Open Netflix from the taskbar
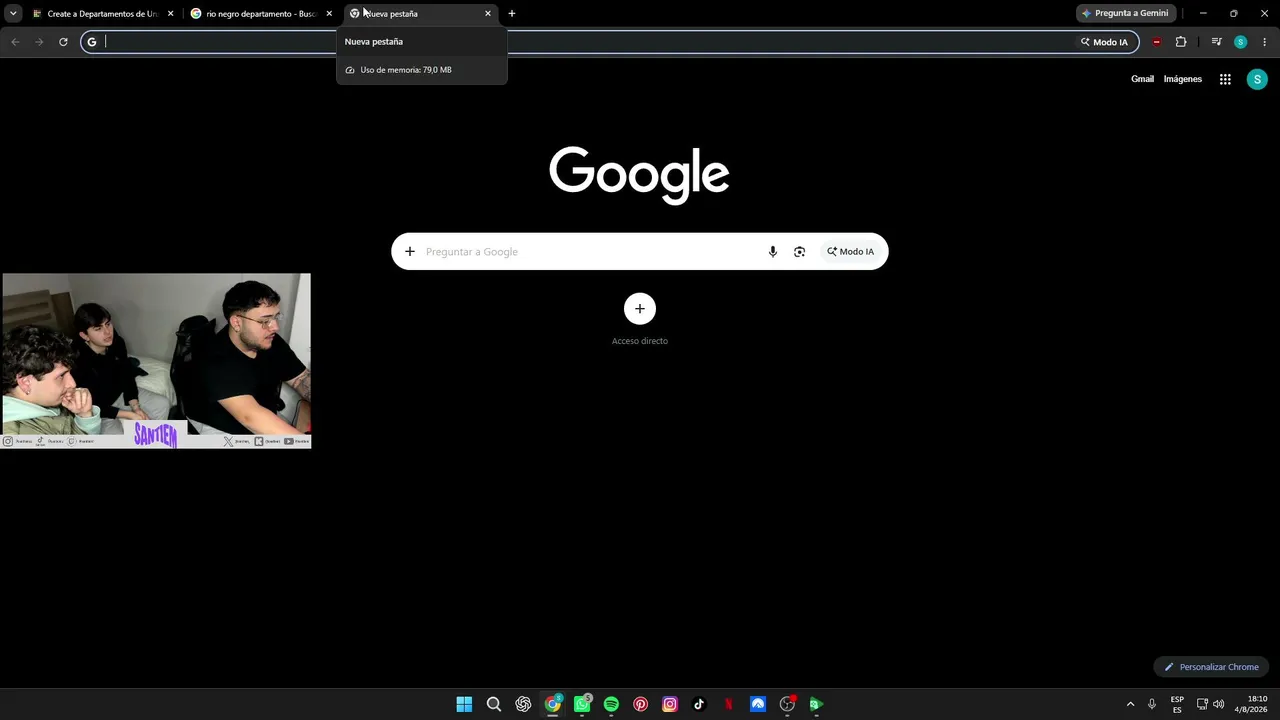Image resolution: width=1280 pixels, height=720 pixels. (729, 704)
